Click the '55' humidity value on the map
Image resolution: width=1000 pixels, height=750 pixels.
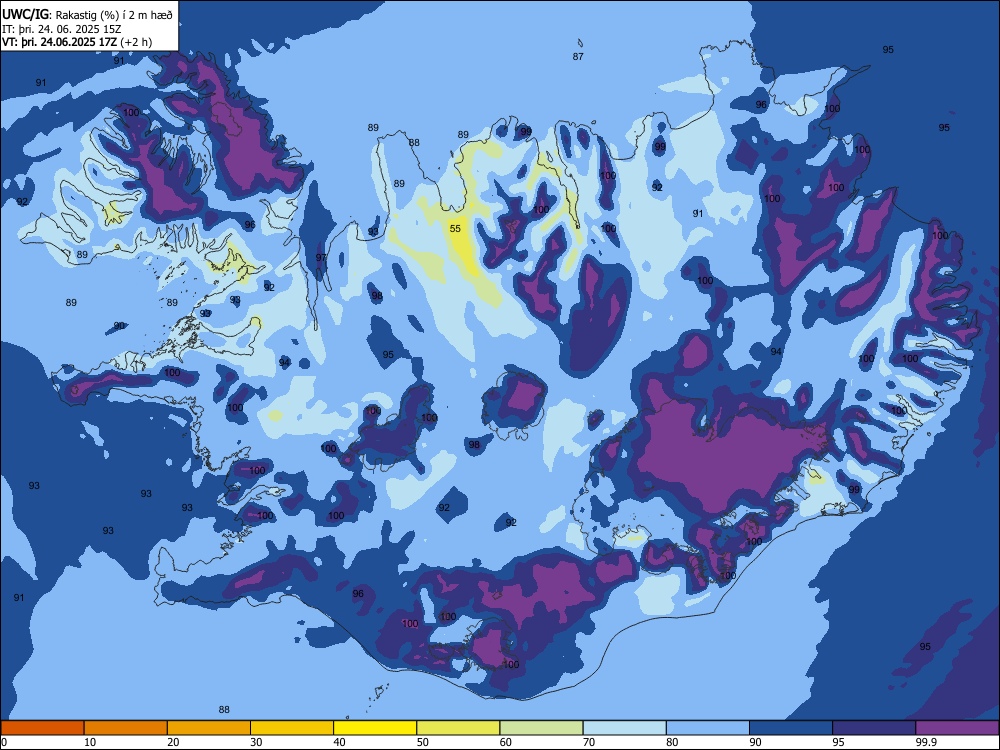pyautogui.click(x=455, y=228)
